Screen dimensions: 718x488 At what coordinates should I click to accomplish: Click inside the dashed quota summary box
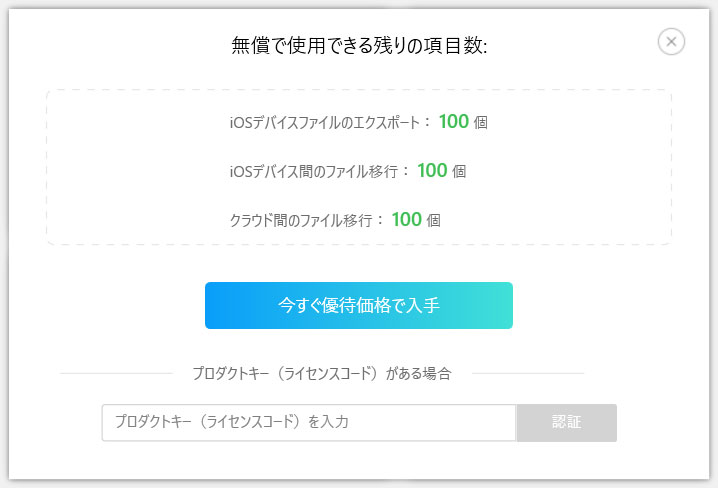(x=120, y=170)
